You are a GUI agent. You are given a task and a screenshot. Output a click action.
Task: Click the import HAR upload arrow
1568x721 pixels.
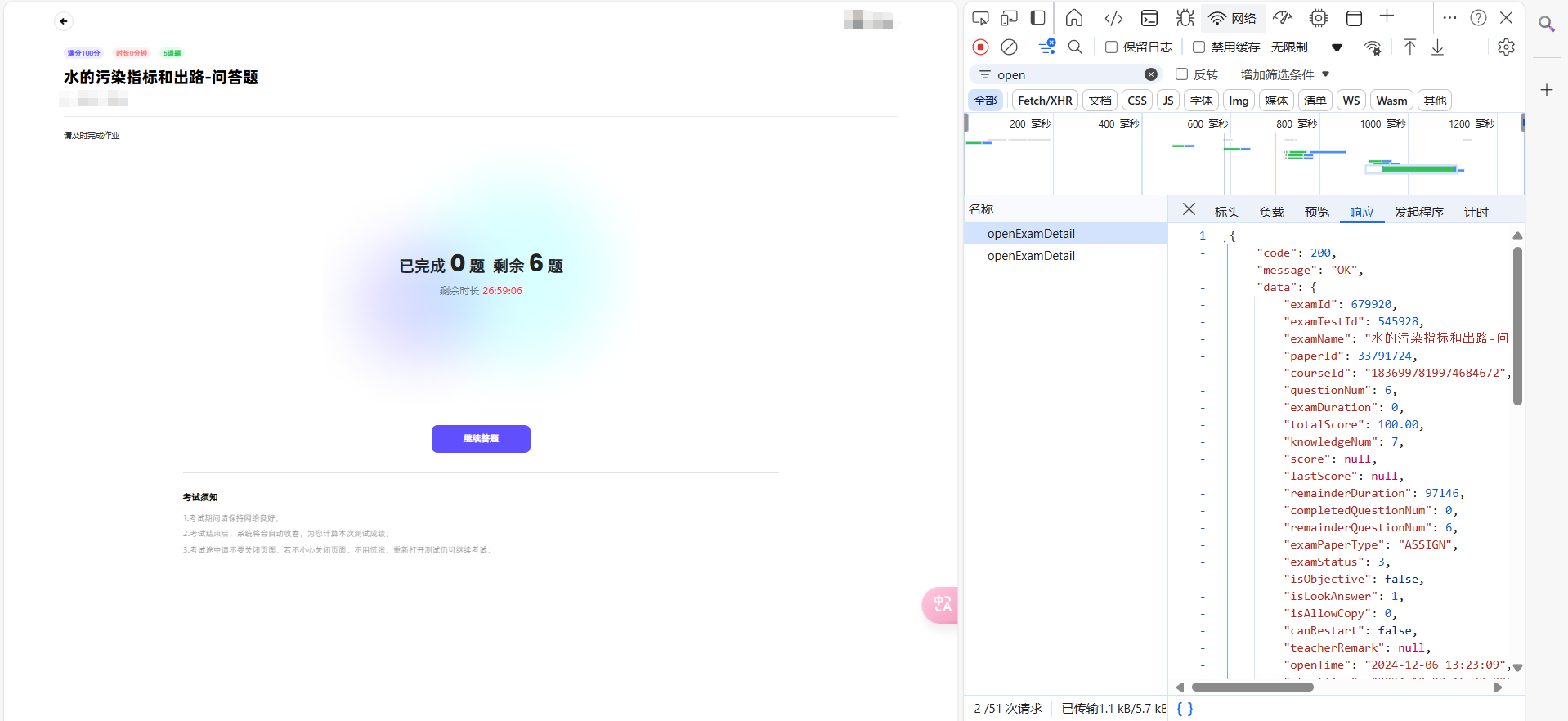click(1409, 47)
